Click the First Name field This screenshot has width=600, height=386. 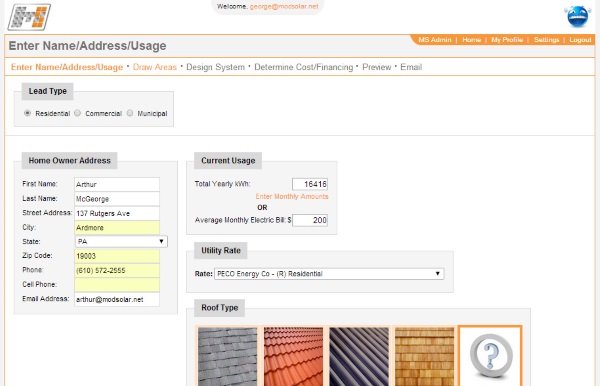(117, 184)
